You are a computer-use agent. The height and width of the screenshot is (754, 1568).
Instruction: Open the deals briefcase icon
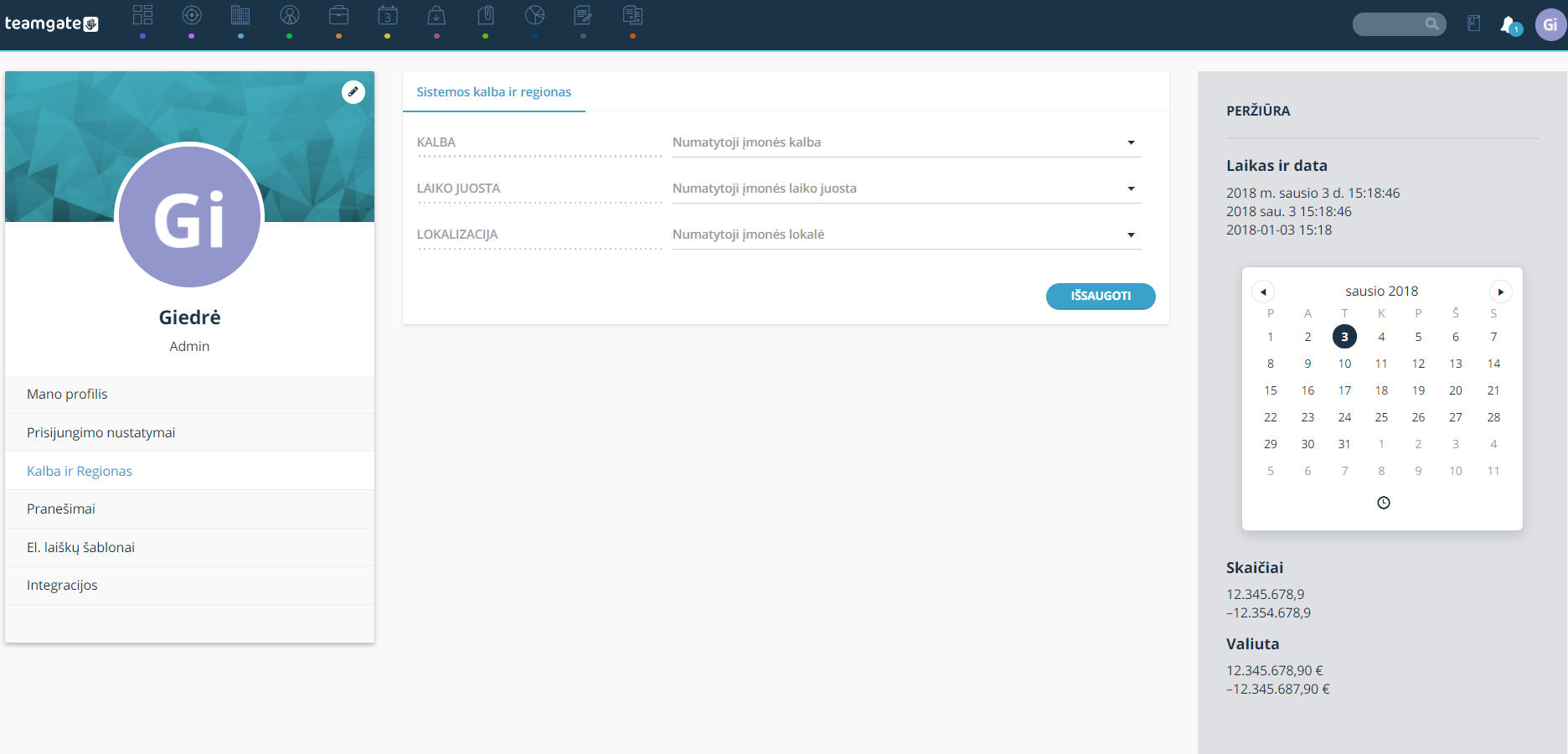pyautogui.click(x=338, y=15)
